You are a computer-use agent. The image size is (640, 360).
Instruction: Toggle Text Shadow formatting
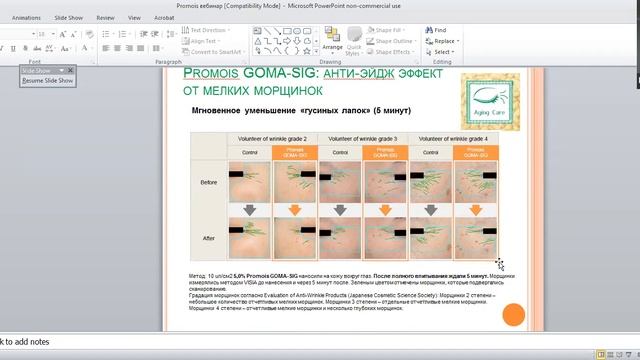pyautogui.click(x=25, y=49)
